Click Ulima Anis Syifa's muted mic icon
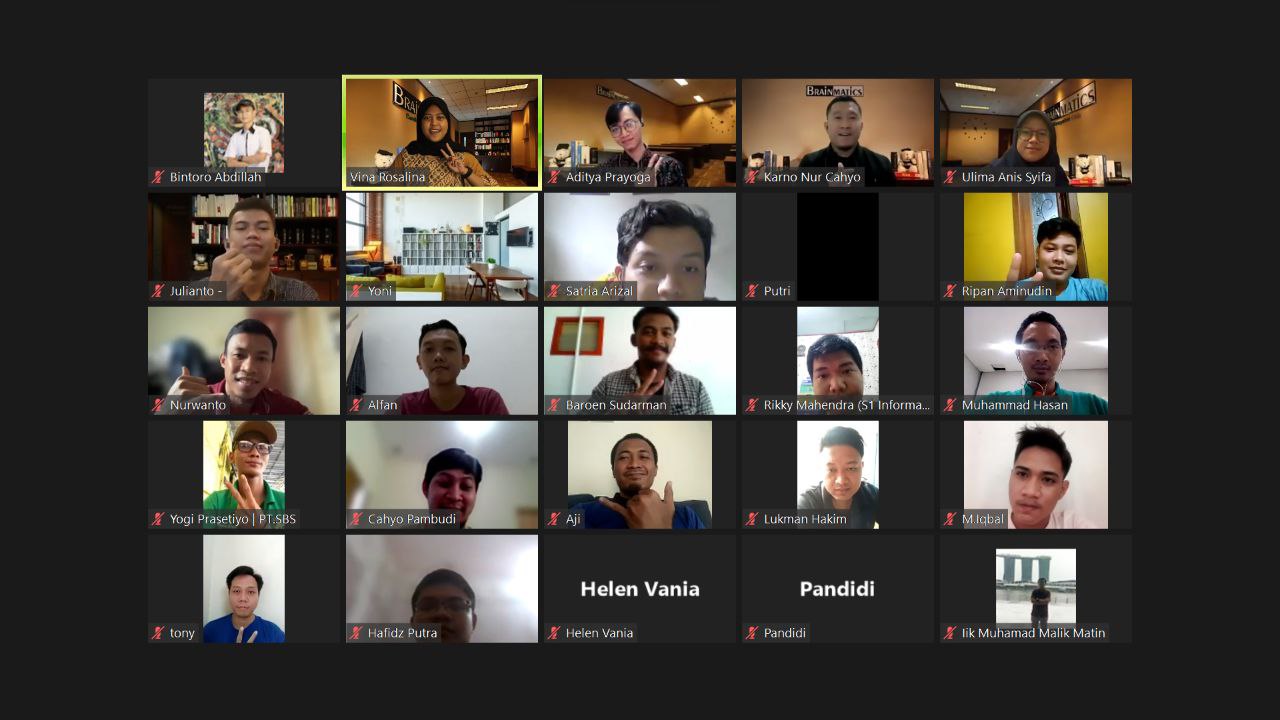This screenshot has height=720, width=1280. [950, 177]
